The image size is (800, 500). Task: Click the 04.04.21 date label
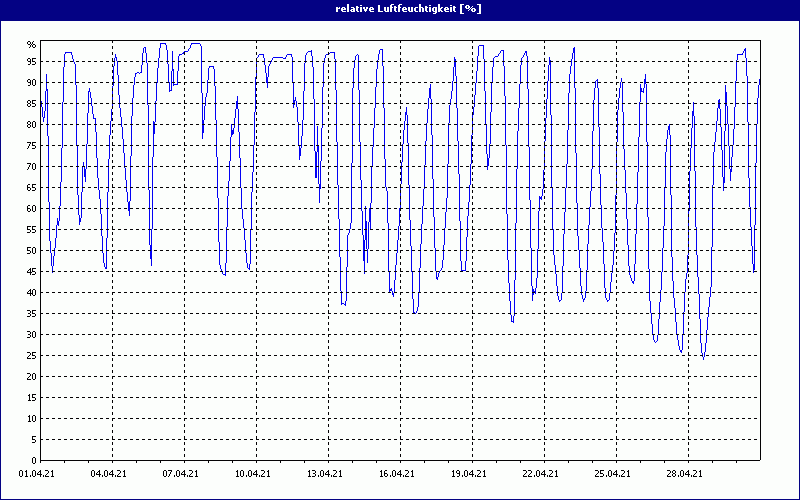(109, 474)
